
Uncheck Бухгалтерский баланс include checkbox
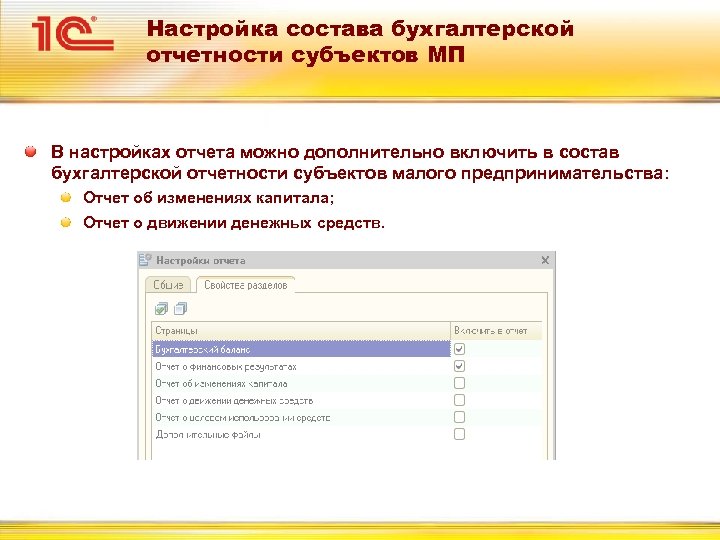pyautogui.click(x=459, y=349)
